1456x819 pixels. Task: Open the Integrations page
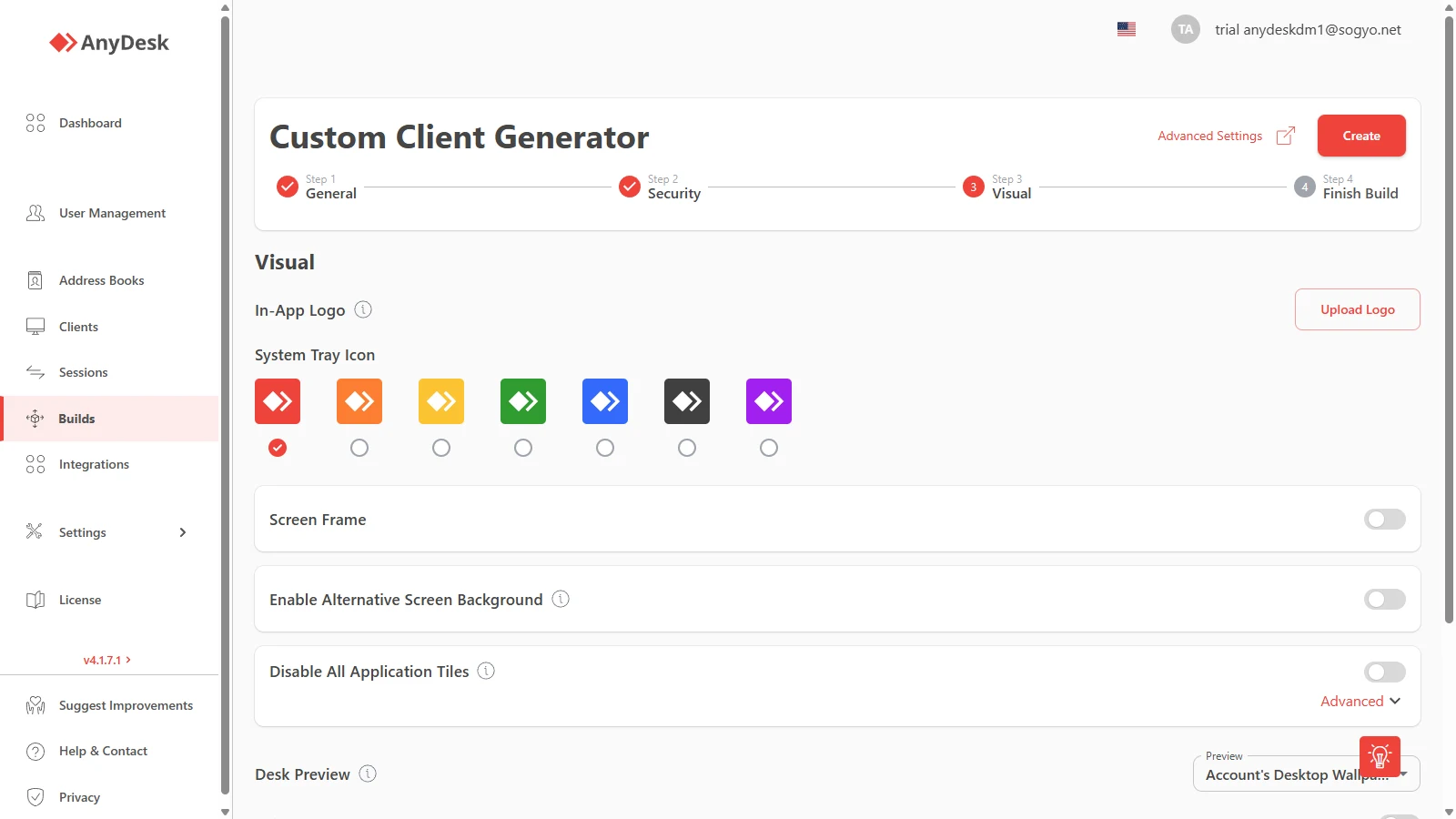[x=94, y=464]
